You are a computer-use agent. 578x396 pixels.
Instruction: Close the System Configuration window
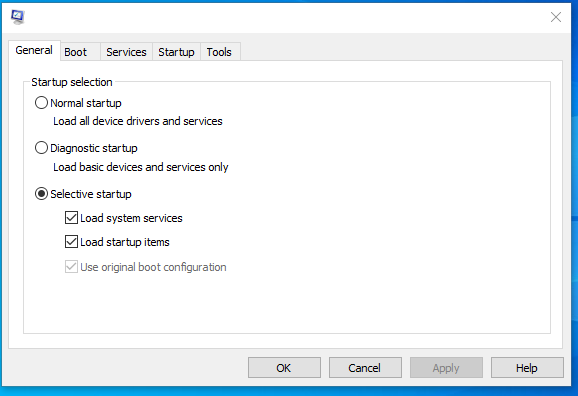coord(556,17)
